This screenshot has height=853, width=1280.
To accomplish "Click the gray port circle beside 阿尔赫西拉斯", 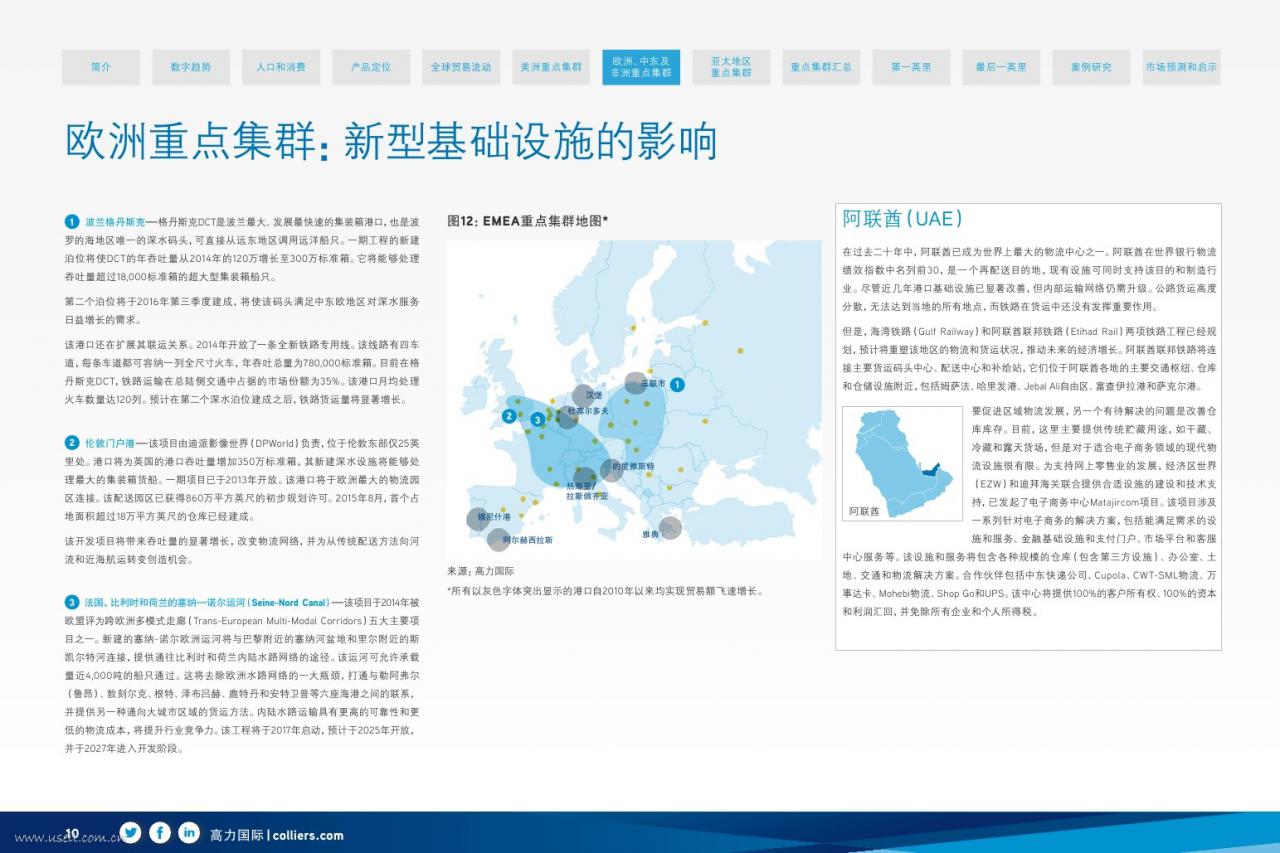I will pyautogui.click(x=498, y=540).
